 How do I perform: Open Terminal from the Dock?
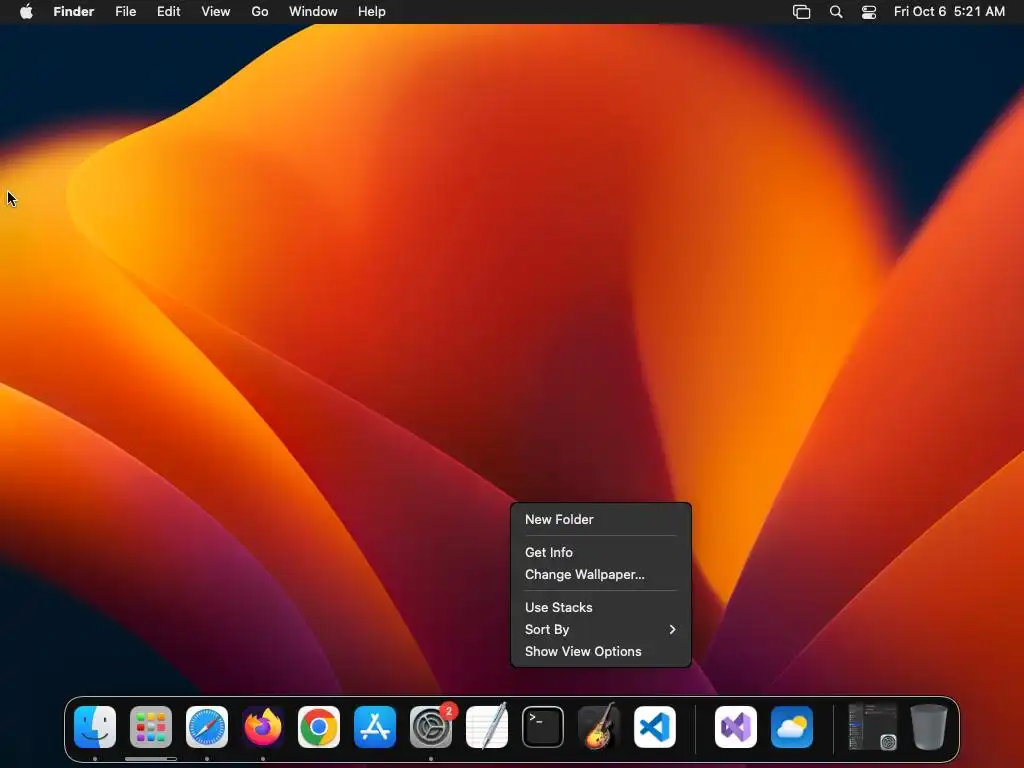pyautogui.click(x=543, y=727)
